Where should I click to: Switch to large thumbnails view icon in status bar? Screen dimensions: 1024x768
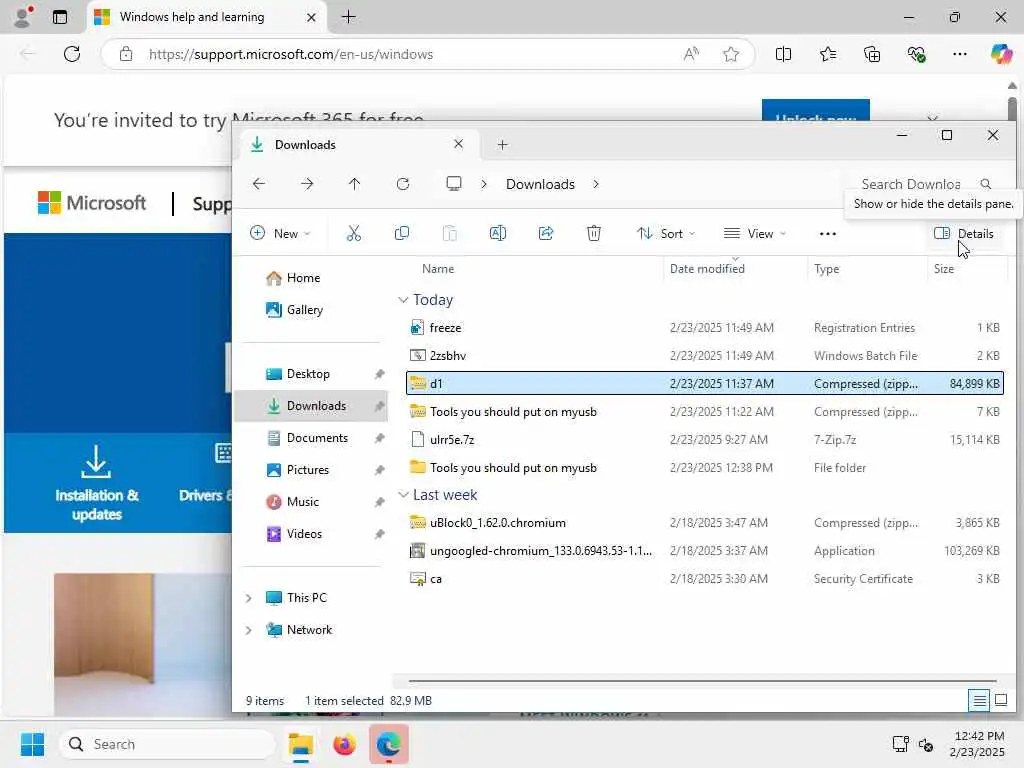(1001, 701)
